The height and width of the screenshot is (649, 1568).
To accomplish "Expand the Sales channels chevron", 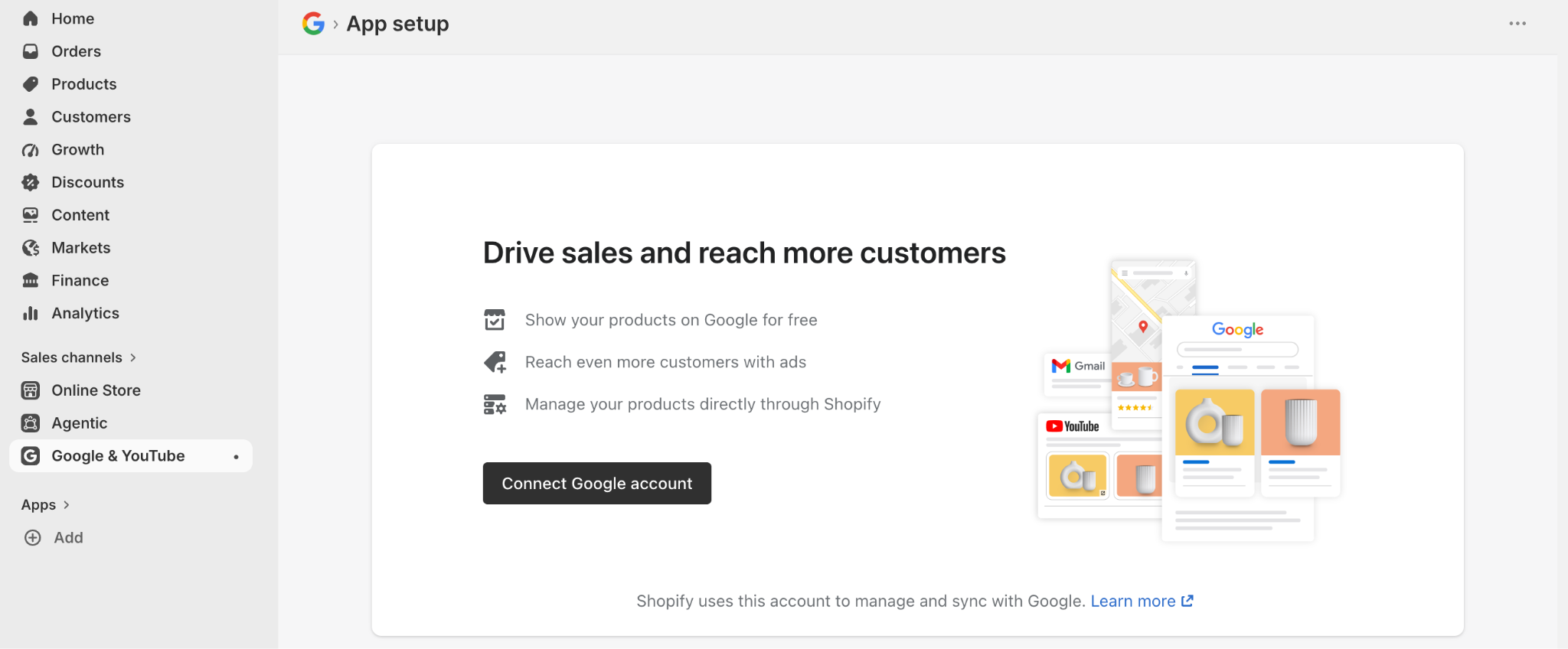I will pyautogui.click(x=133, y=357).
